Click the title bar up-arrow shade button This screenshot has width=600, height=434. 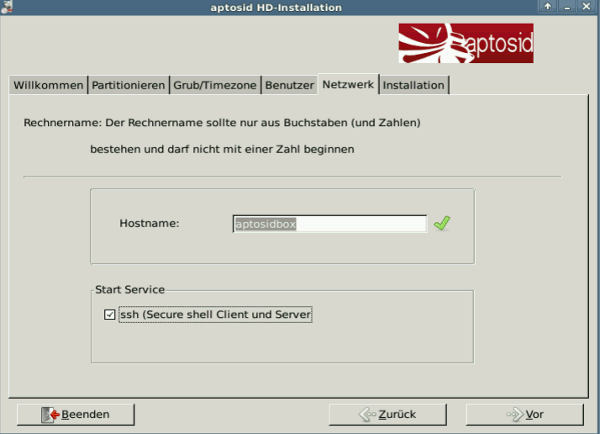coord(548,7)
